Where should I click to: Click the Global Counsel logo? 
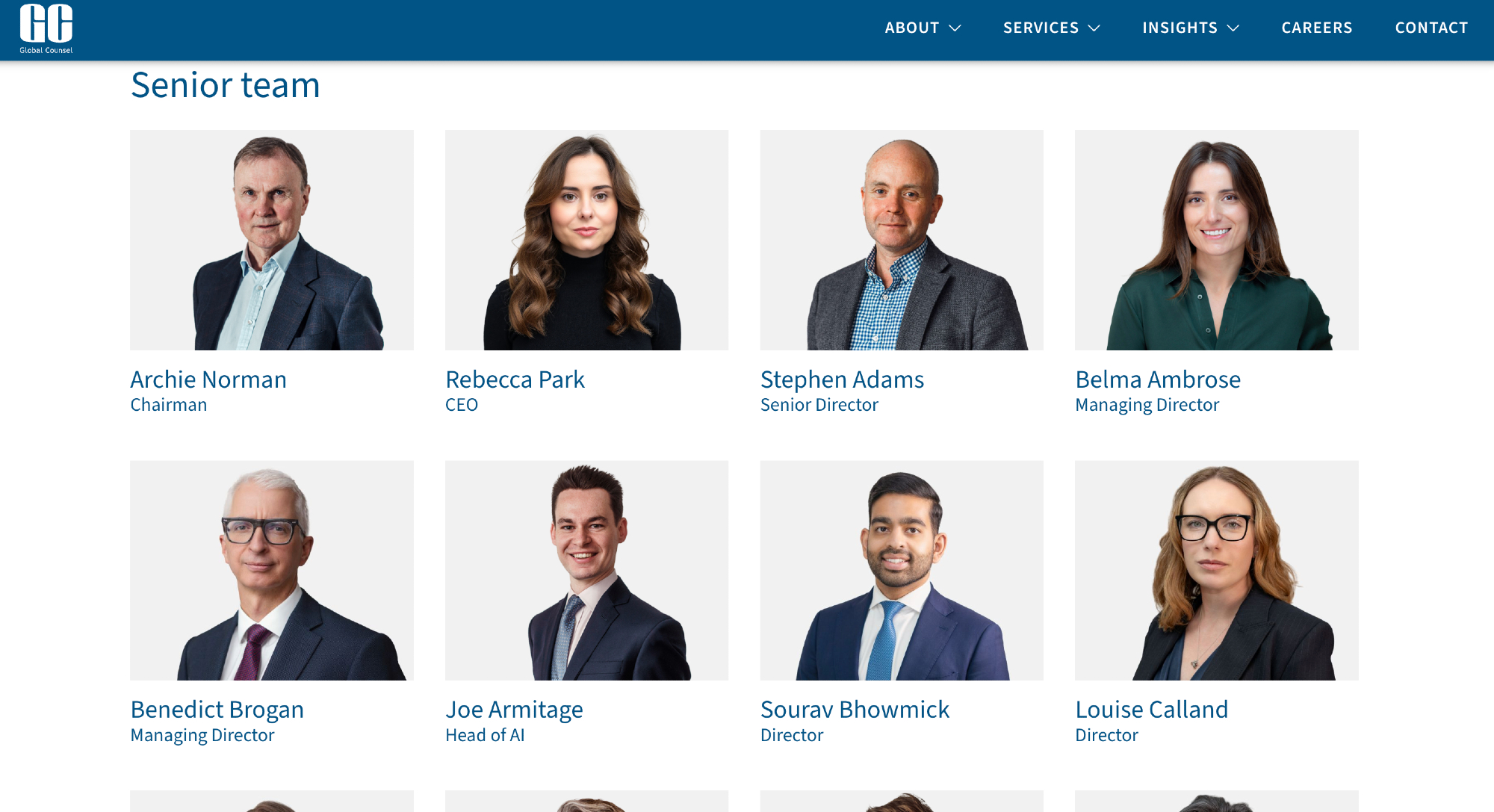click(x=46, y=29)
